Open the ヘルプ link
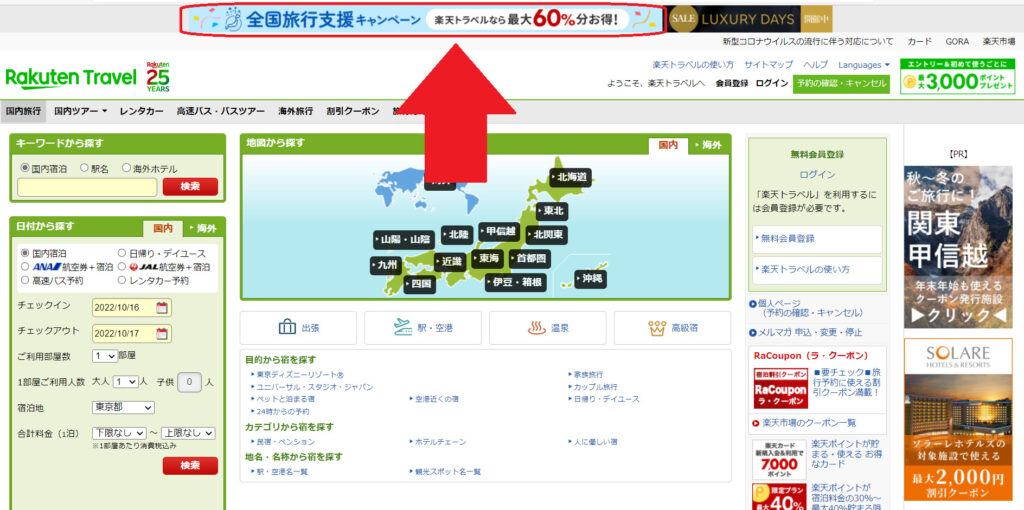This screenshot has height=510, width=1024. (x=816, y=65)
